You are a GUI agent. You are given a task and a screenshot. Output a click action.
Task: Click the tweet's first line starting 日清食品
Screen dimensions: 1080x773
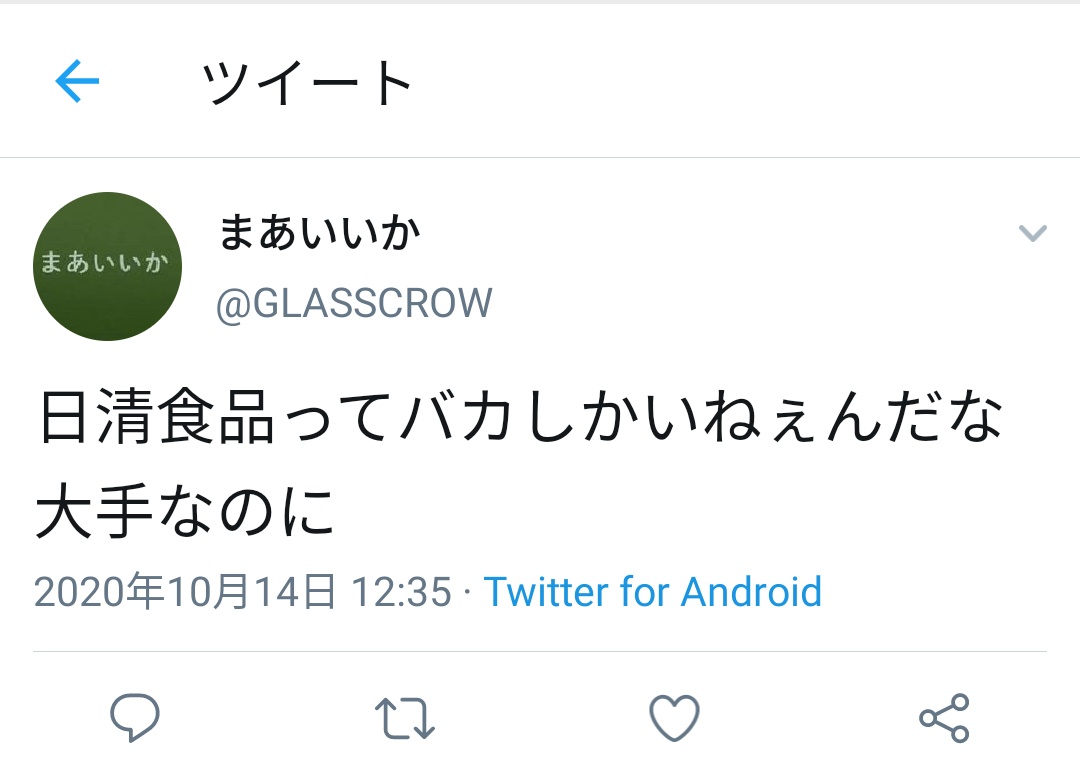521,416
